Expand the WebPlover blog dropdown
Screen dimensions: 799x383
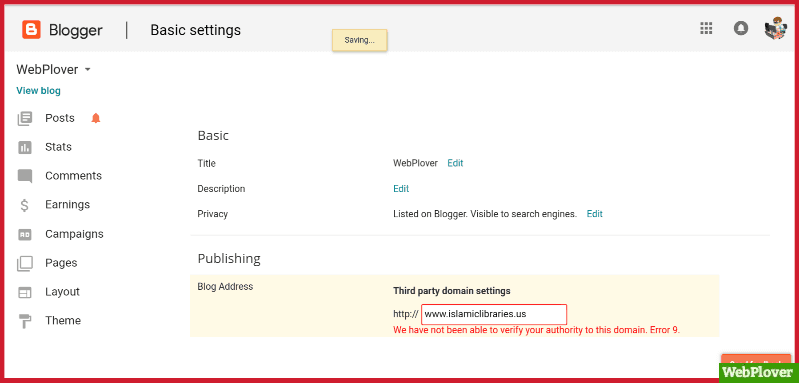(x=88, y=69)
